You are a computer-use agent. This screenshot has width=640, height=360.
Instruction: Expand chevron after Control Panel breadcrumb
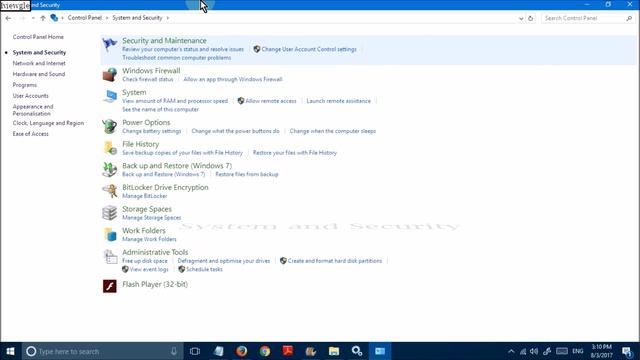pyautogui.click(x=107, y=18)
